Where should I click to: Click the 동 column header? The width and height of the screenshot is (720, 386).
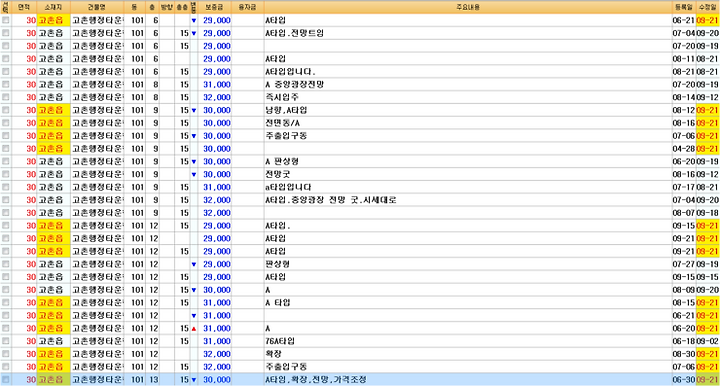click(x=135, y=7)
